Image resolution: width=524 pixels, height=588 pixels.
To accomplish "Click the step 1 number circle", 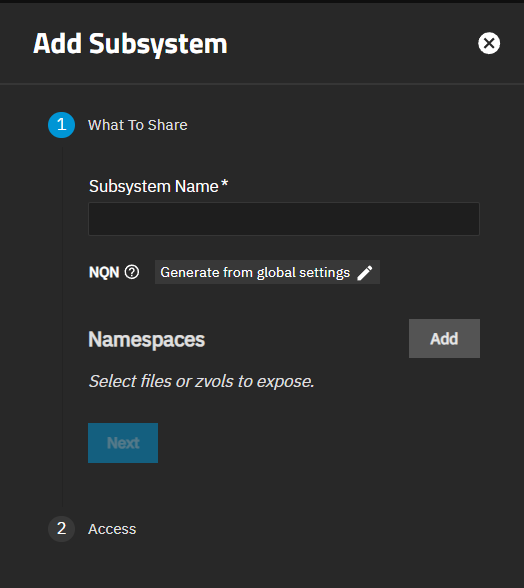I will coord(62,125).
